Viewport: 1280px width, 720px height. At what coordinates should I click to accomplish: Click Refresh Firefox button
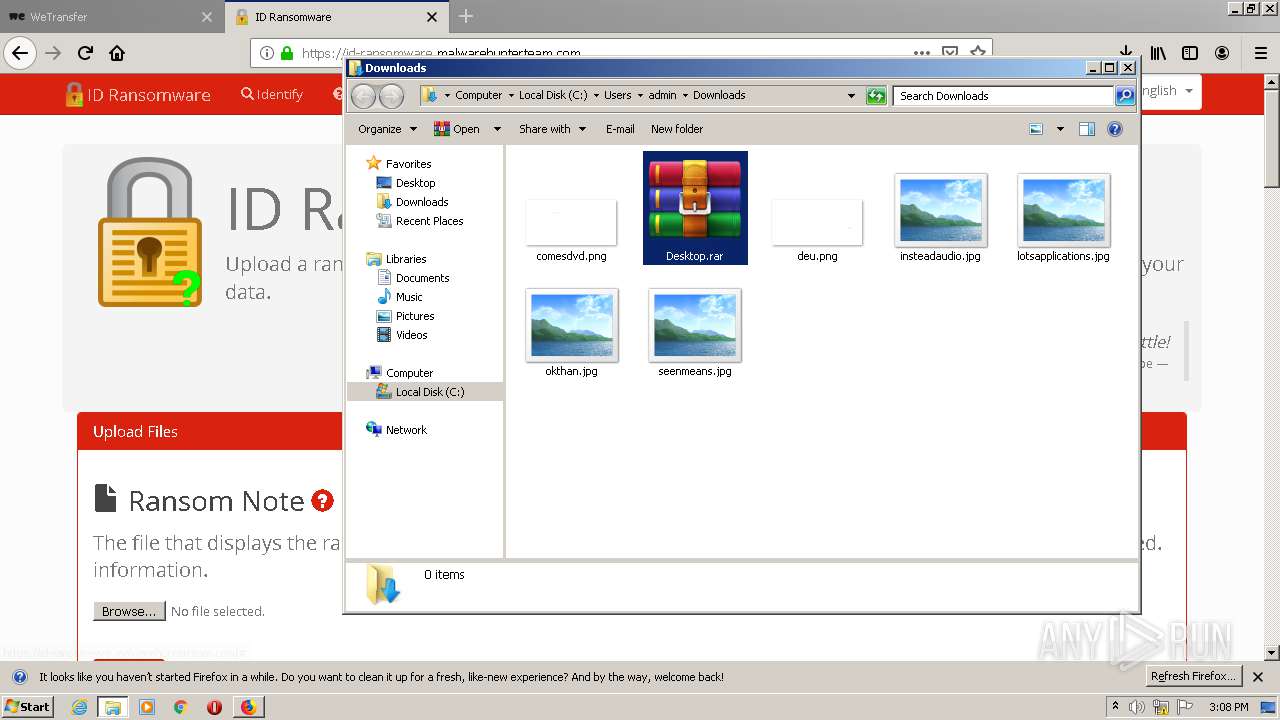(1194, 677)
